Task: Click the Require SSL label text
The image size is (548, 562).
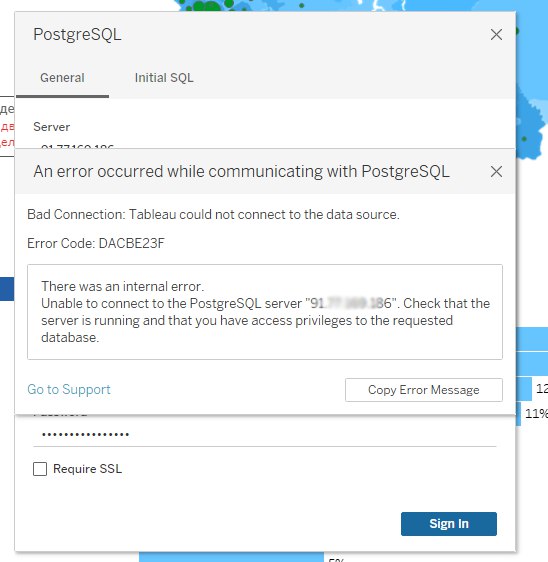Action: [87, 468]
